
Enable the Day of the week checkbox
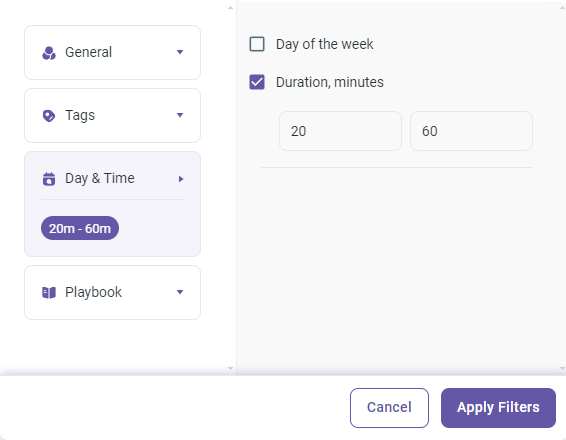257,44
